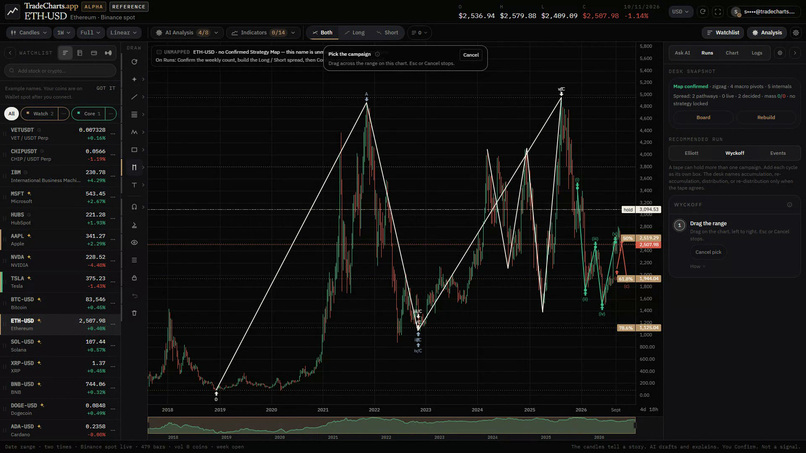The width and height of the screenshot is (806, 453).
Task: Select the watchlist card view icon
Action: click(x=94, y=53)
